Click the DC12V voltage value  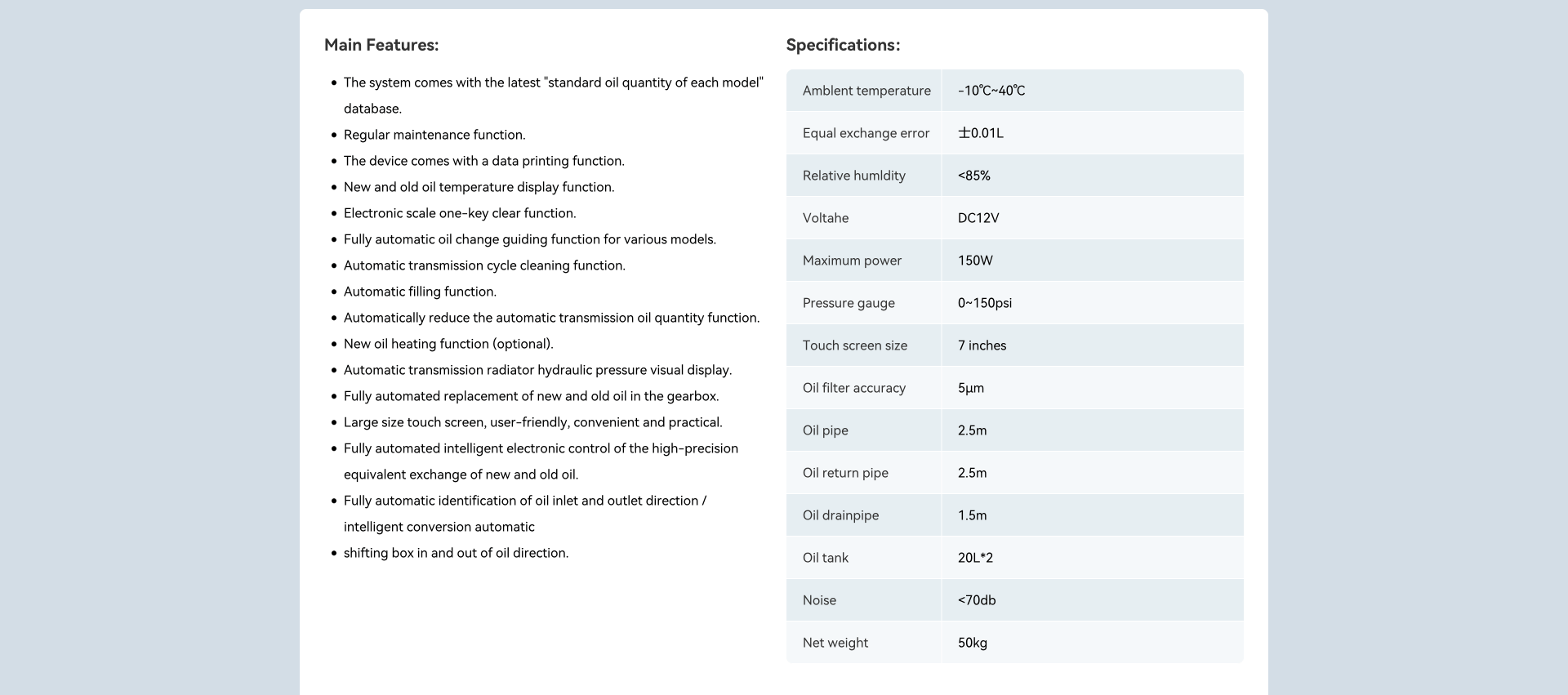pos(978,218)
